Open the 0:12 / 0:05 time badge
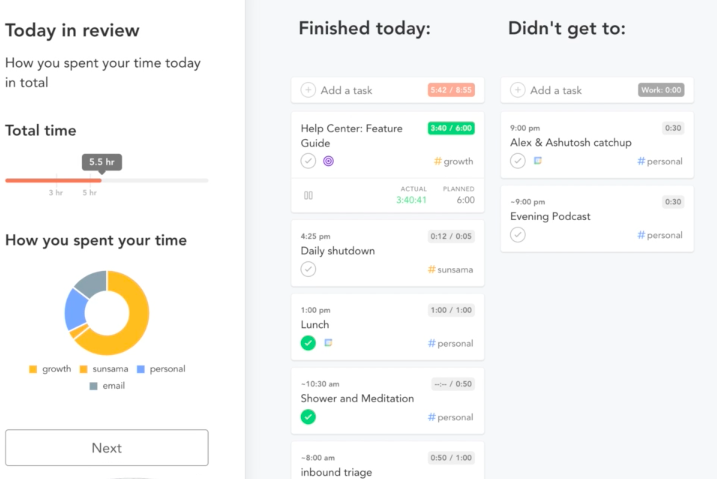The width and height of the screenshot is (717, 479). 451,236
